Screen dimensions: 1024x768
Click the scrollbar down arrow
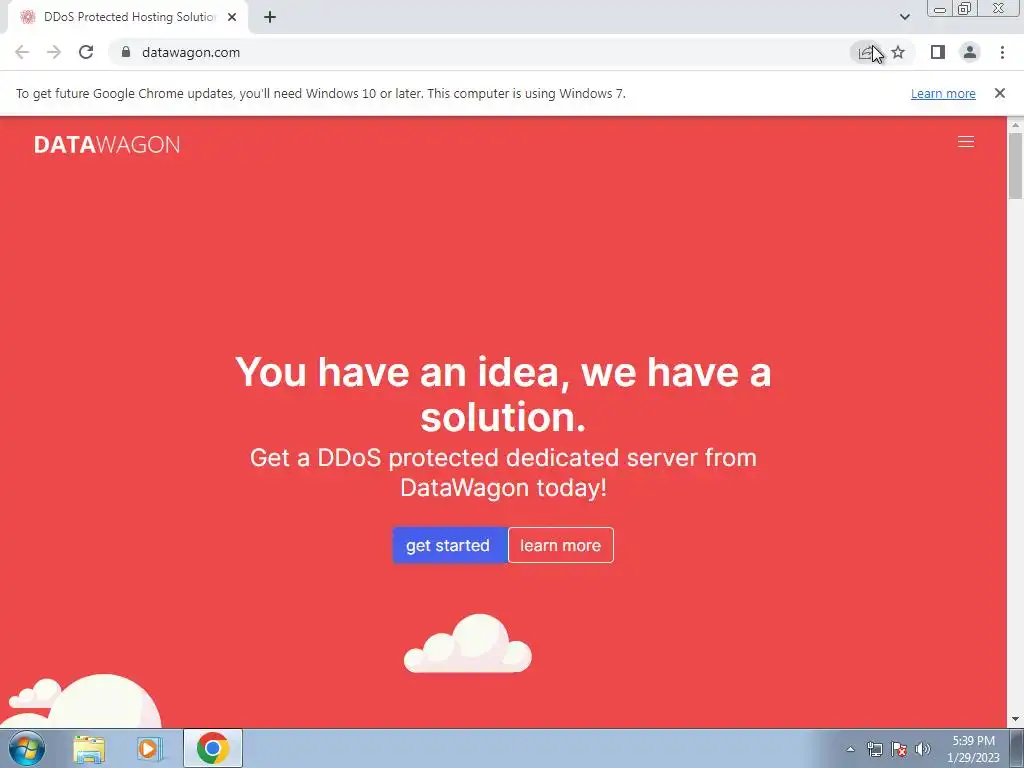click(x=1015, y=719)
